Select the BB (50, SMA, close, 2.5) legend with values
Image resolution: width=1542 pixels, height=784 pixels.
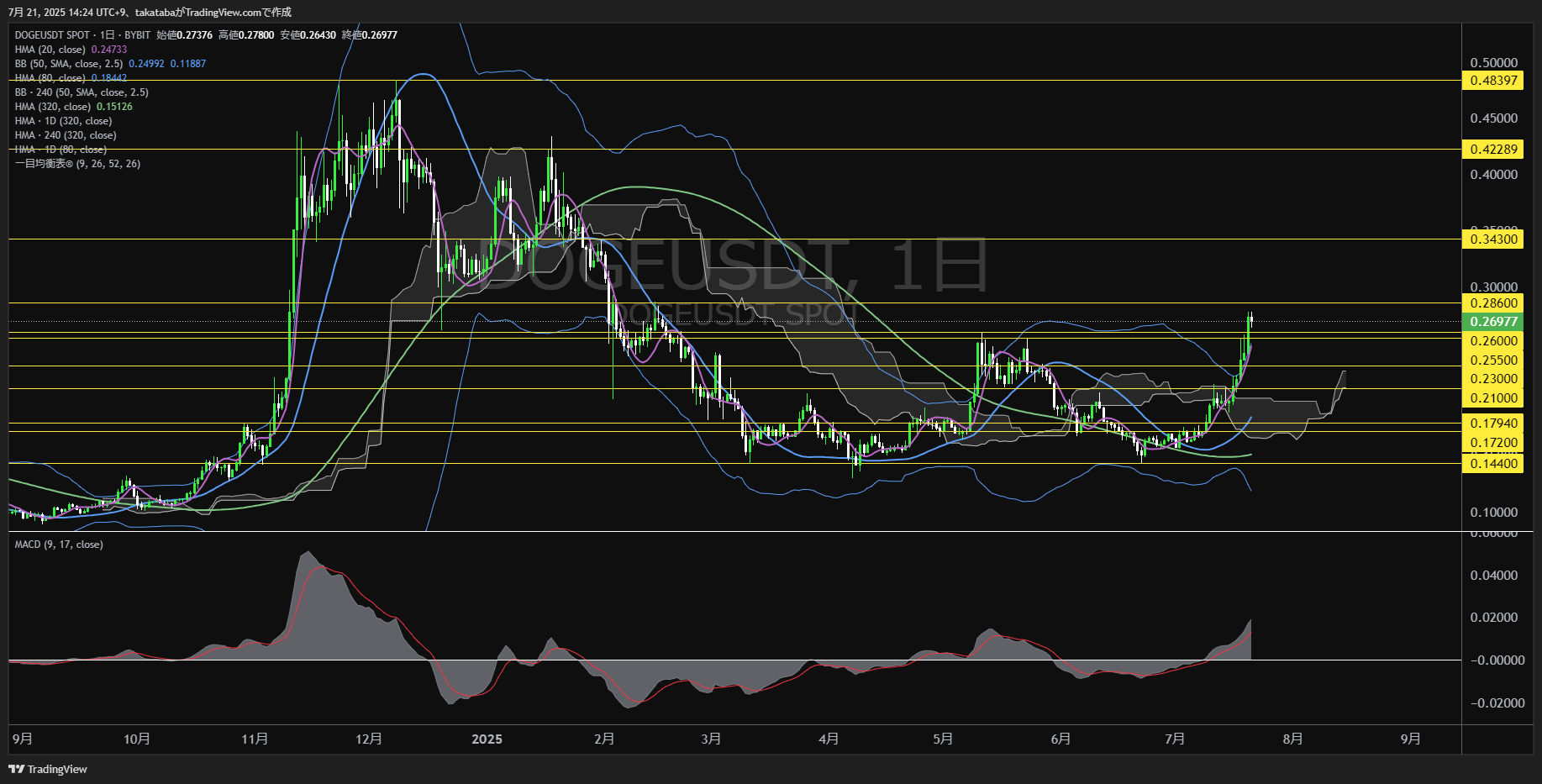pyautogui.click(x=110, y=64)
